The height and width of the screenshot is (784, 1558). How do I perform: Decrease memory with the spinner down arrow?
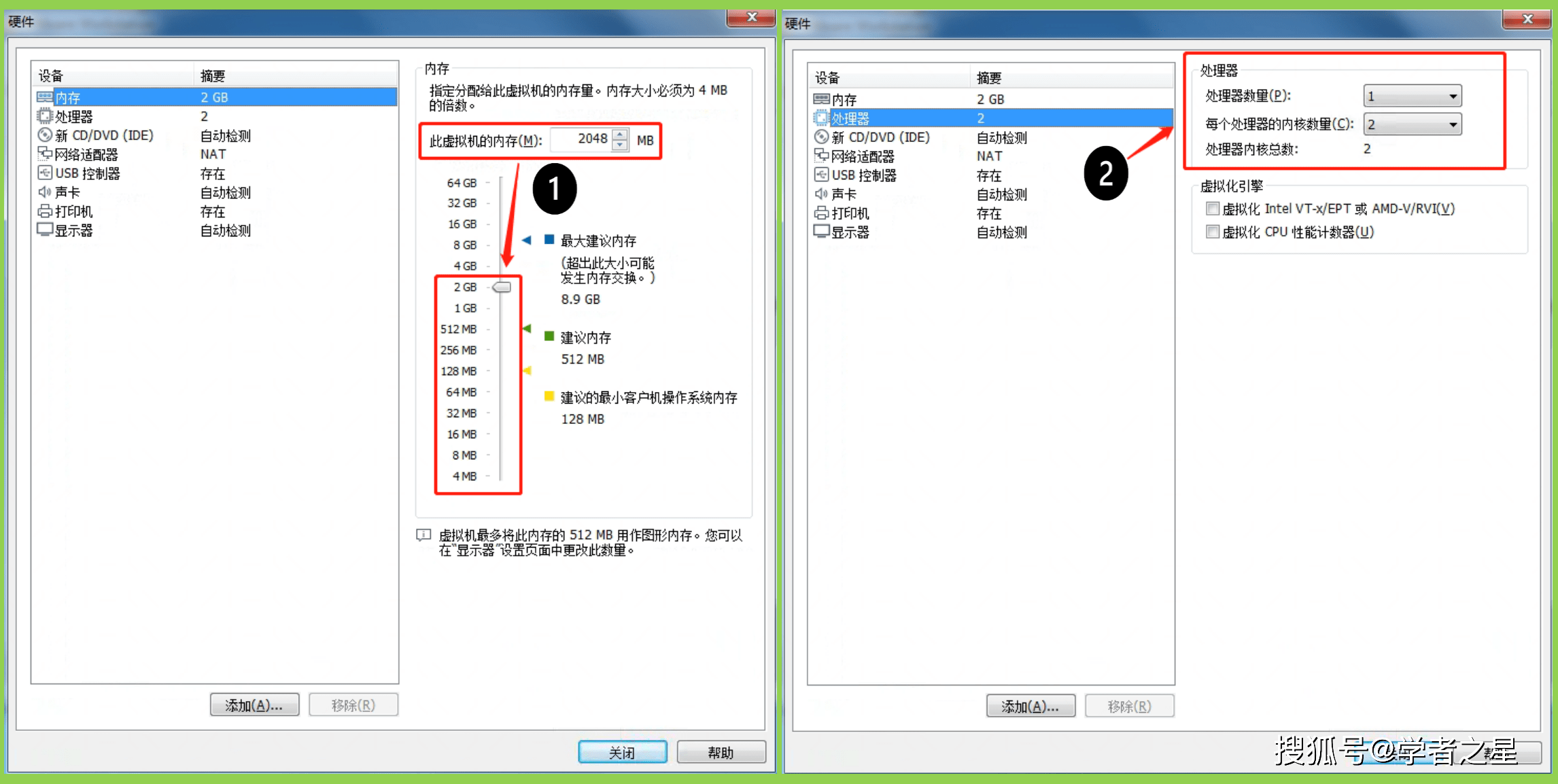tap(619, 145)
